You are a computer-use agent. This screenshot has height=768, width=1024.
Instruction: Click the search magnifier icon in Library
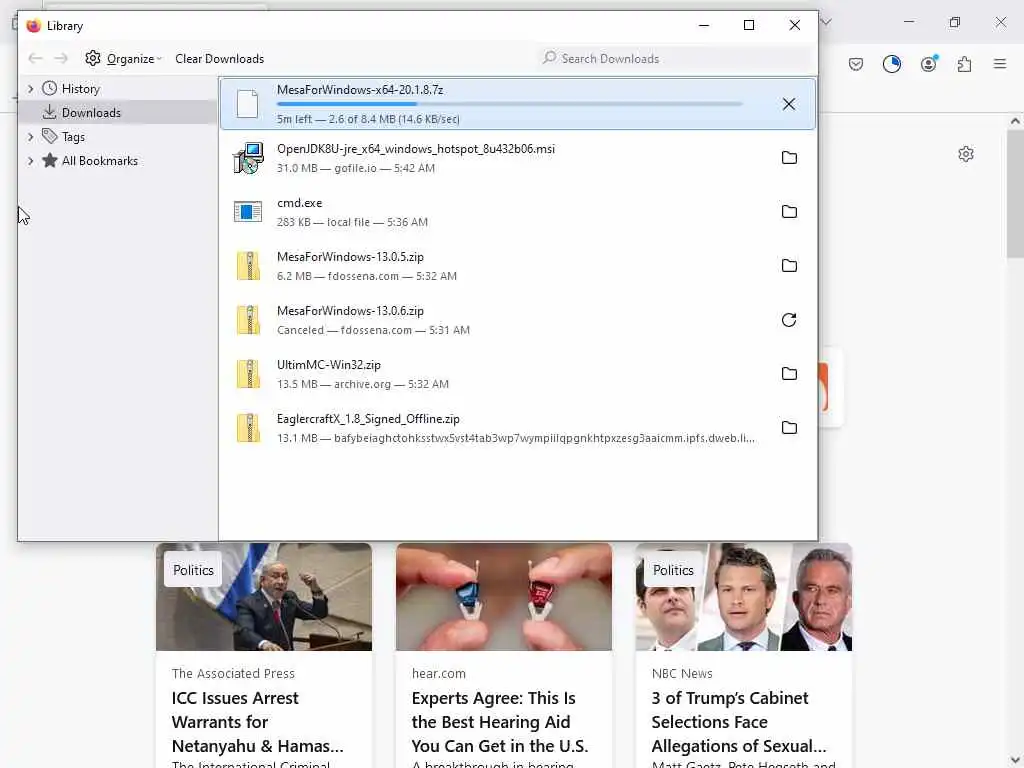point(549,58)
